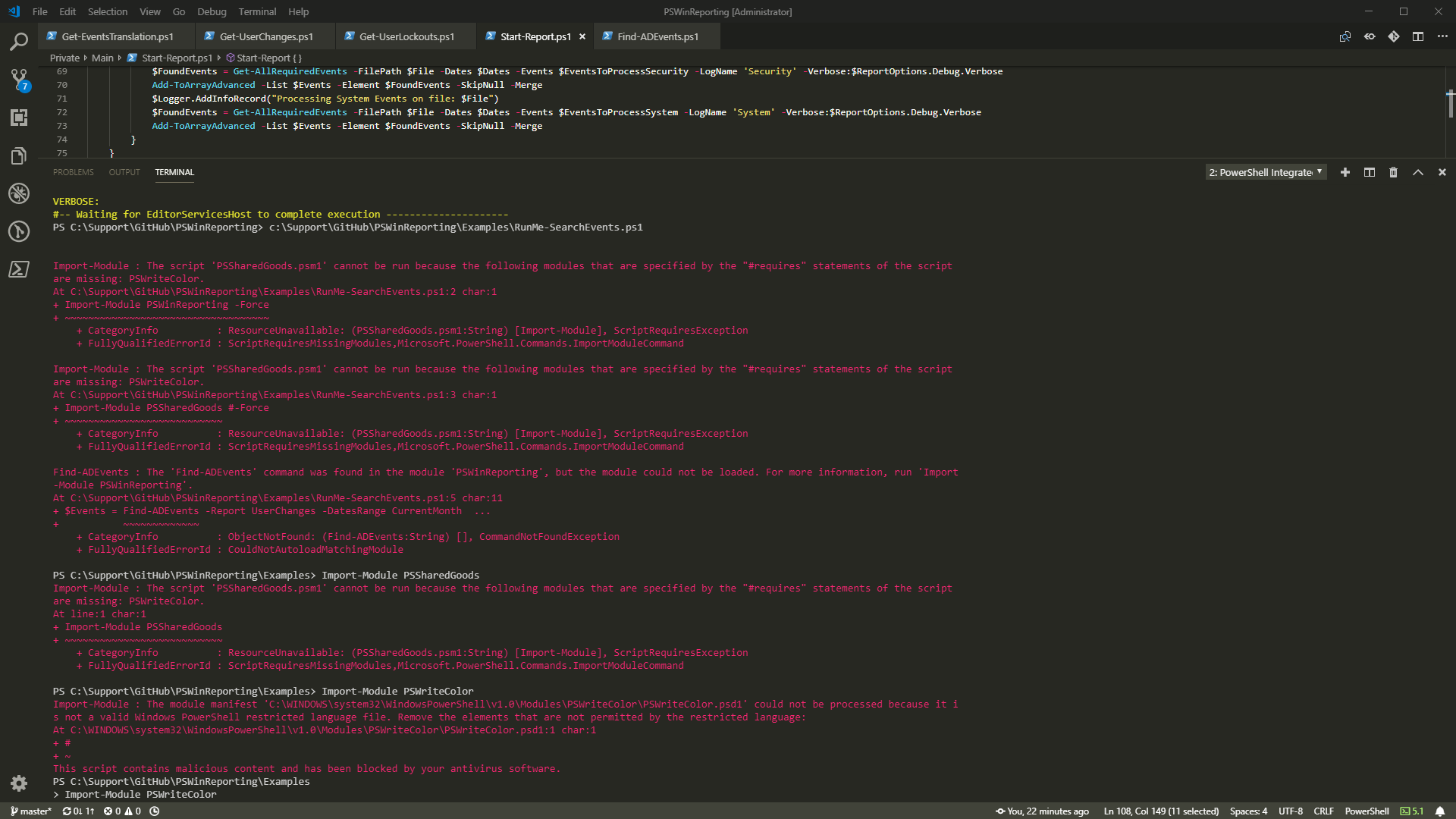Open preview with the eye icon
This screenshot has width=1456, height=819.
pyautogui.click(x=1370, y=36)
